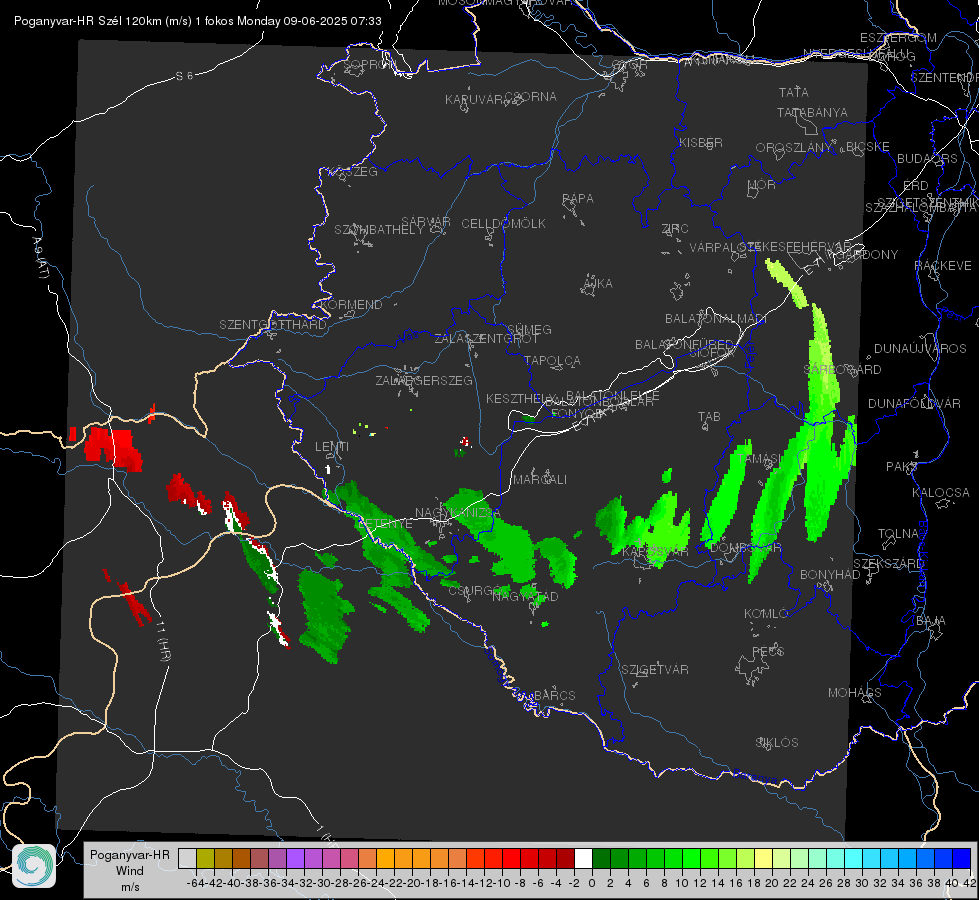Click the TAMÁSI city label
Screen dimensions: 979x900
(x=759, y=459)
